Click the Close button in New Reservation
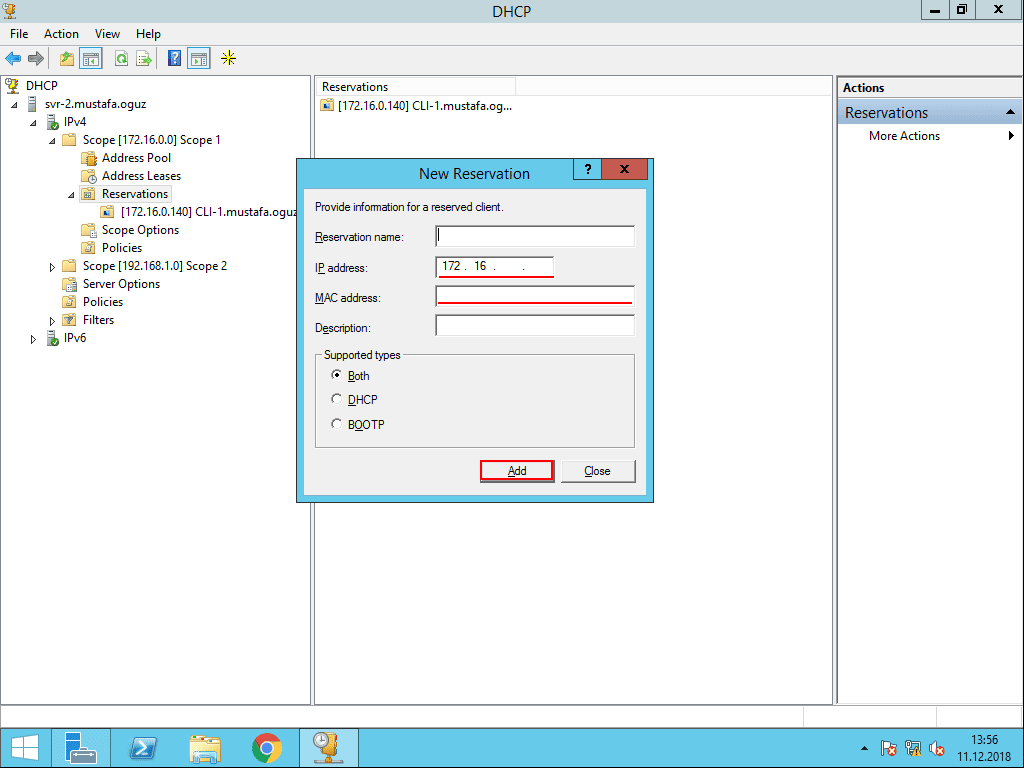 pos(598,471)
